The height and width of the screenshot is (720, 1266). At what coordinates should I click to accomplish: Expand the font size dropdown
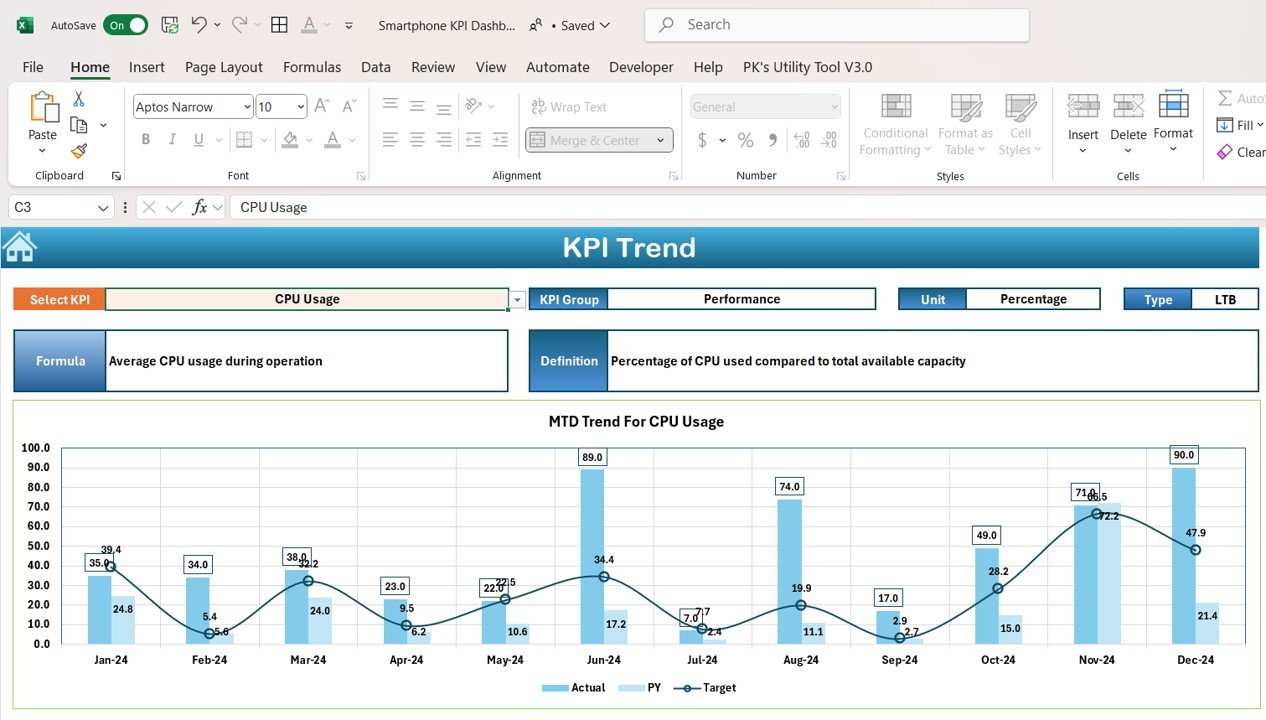(x=300, y=107)
